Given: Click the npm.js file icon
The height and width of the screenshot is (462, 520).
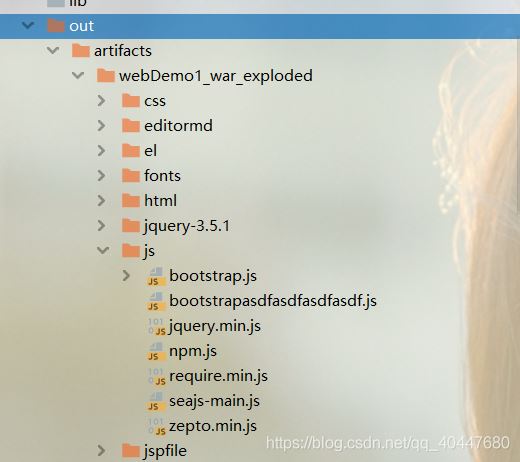Looking at the screenshot, I should tap(156, 351).
